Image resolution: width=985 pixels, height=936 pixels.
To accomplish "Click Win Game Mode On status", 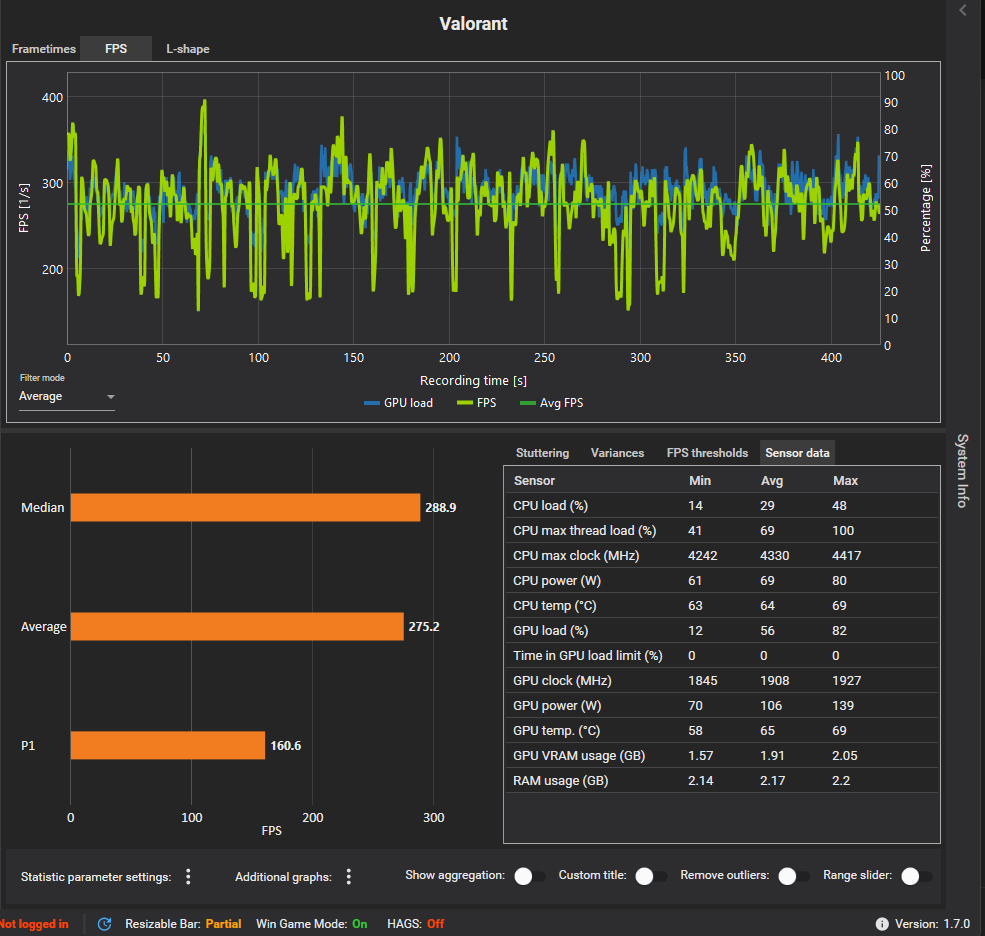I will [312, 924].
